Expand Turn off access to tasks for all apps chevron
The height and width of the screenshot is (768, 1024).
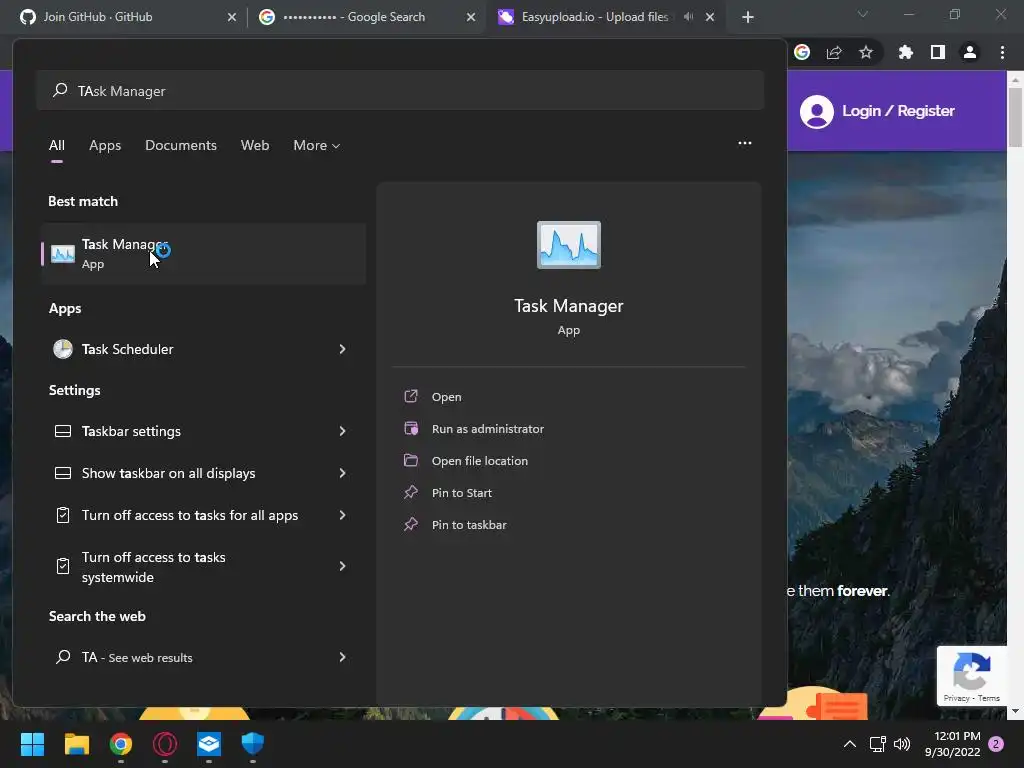342,515
